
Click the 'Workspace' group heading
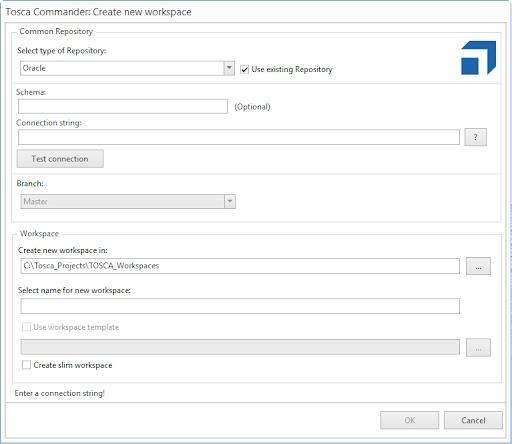tap(39, 234)
